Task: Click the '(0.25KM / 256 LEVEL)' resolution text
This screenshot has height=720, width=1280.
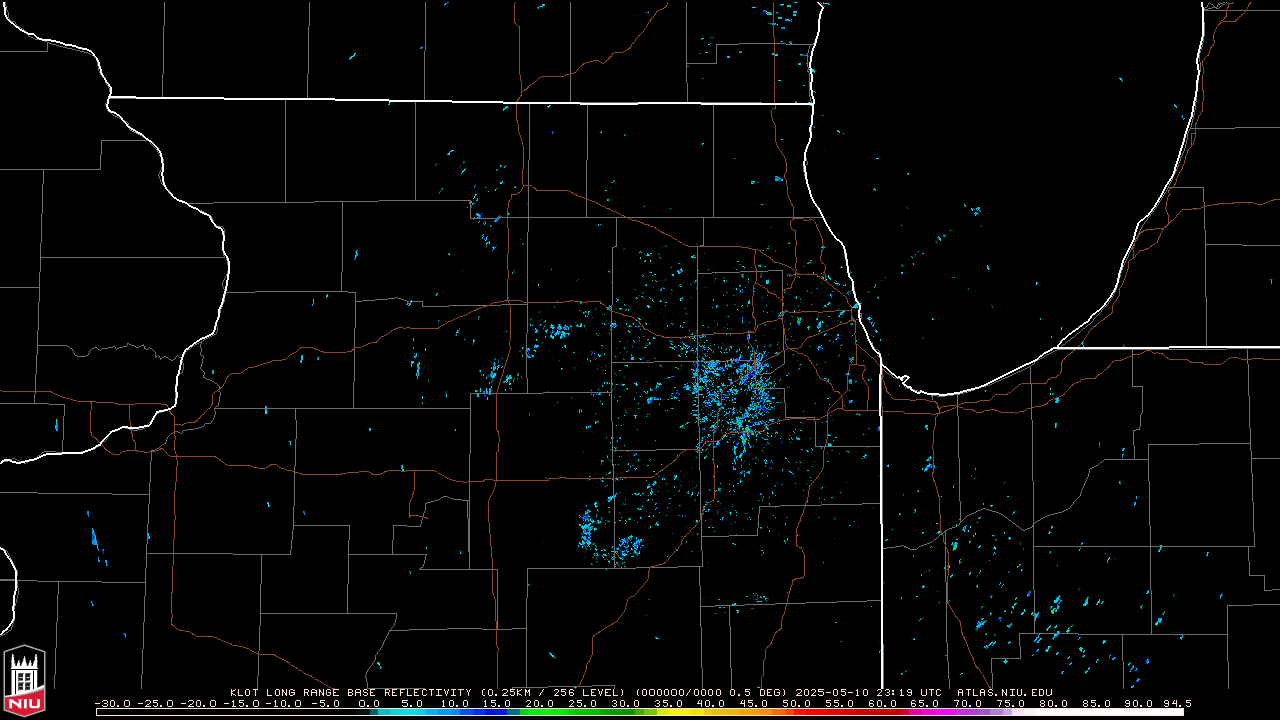Action: pyautogui.click(x=553, y=692)
